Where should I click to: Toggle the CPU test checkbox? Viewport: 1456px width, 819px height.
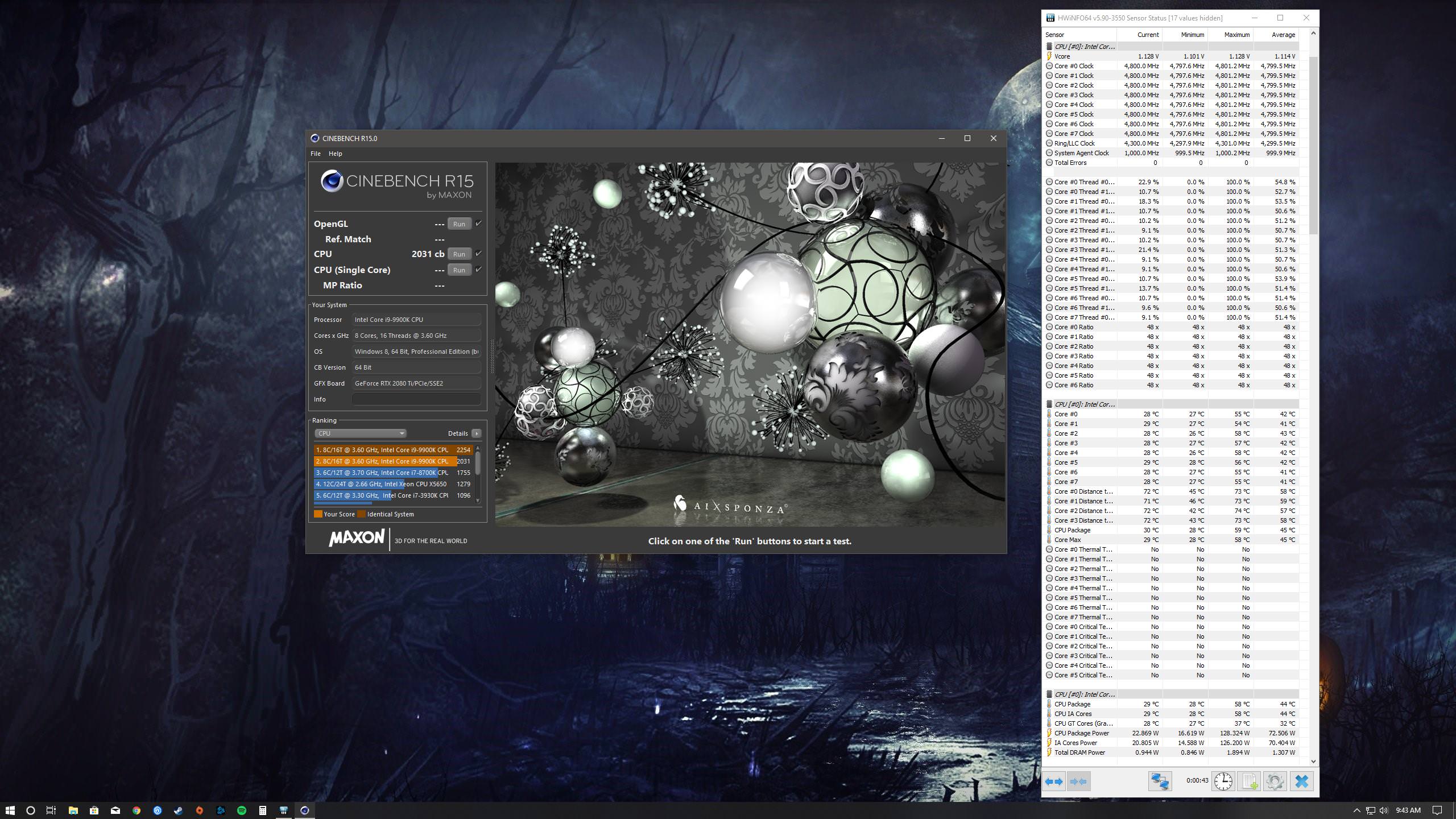point(478,254)
